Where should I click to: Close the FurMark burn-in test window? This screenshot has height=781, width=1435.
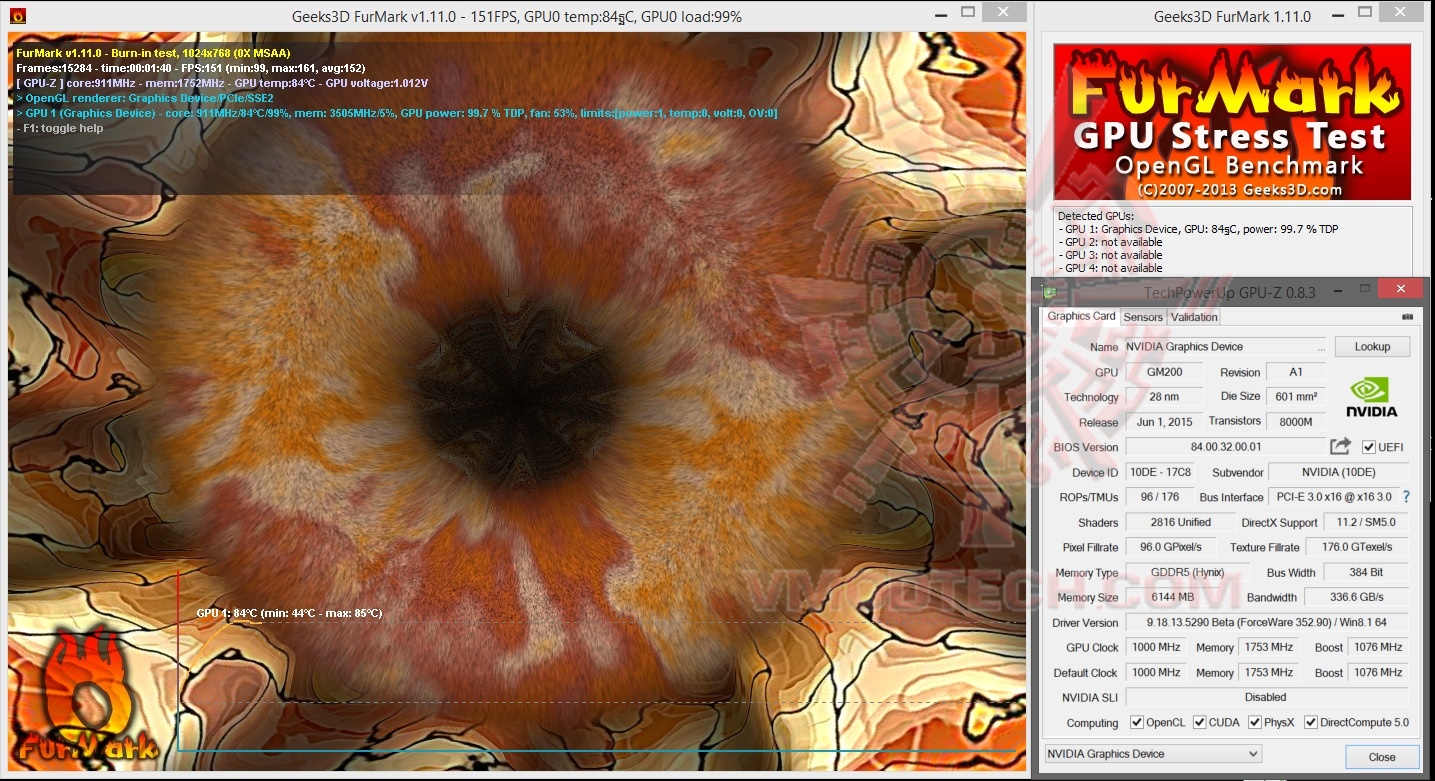coord(1003,13)
